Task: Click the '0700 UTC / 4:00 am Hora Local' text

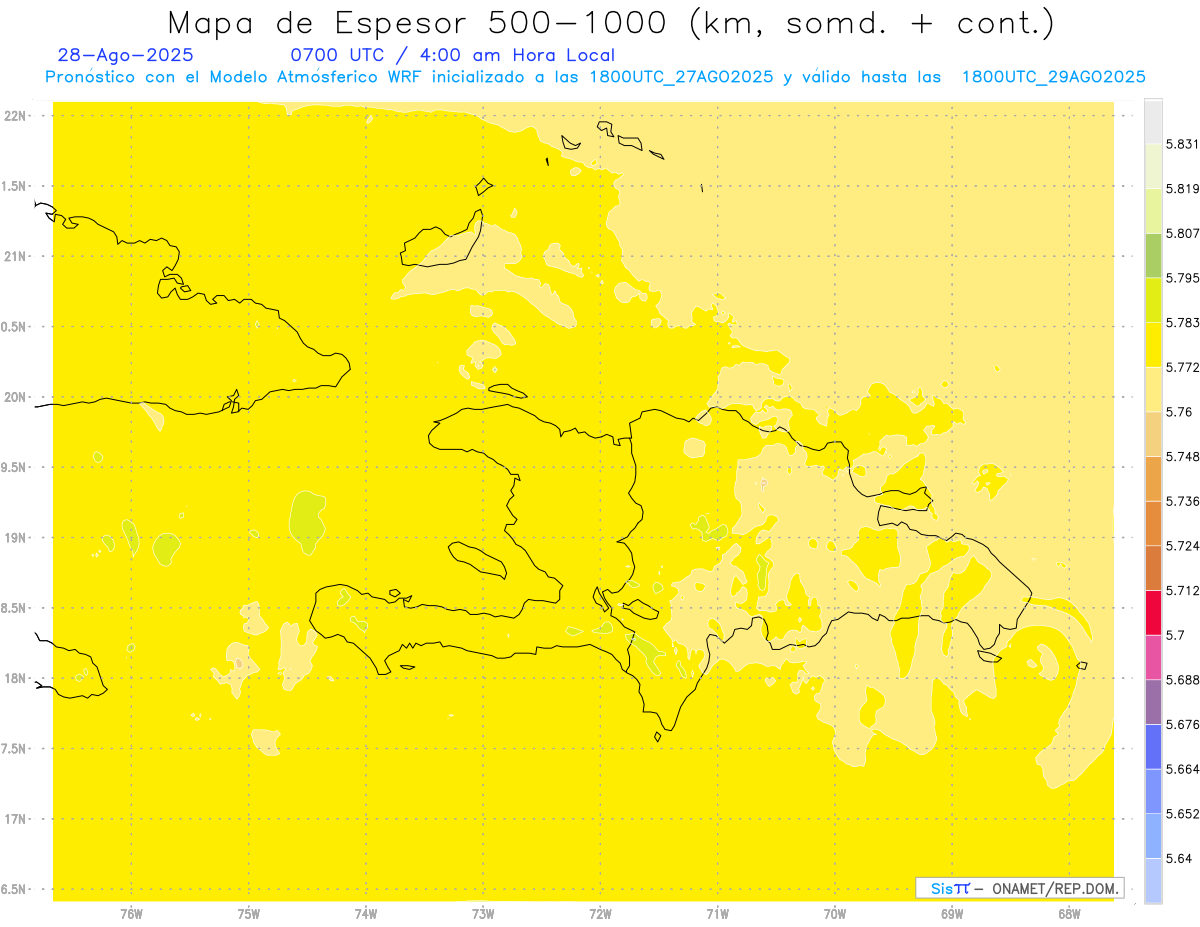Action: tap(452, 56)
